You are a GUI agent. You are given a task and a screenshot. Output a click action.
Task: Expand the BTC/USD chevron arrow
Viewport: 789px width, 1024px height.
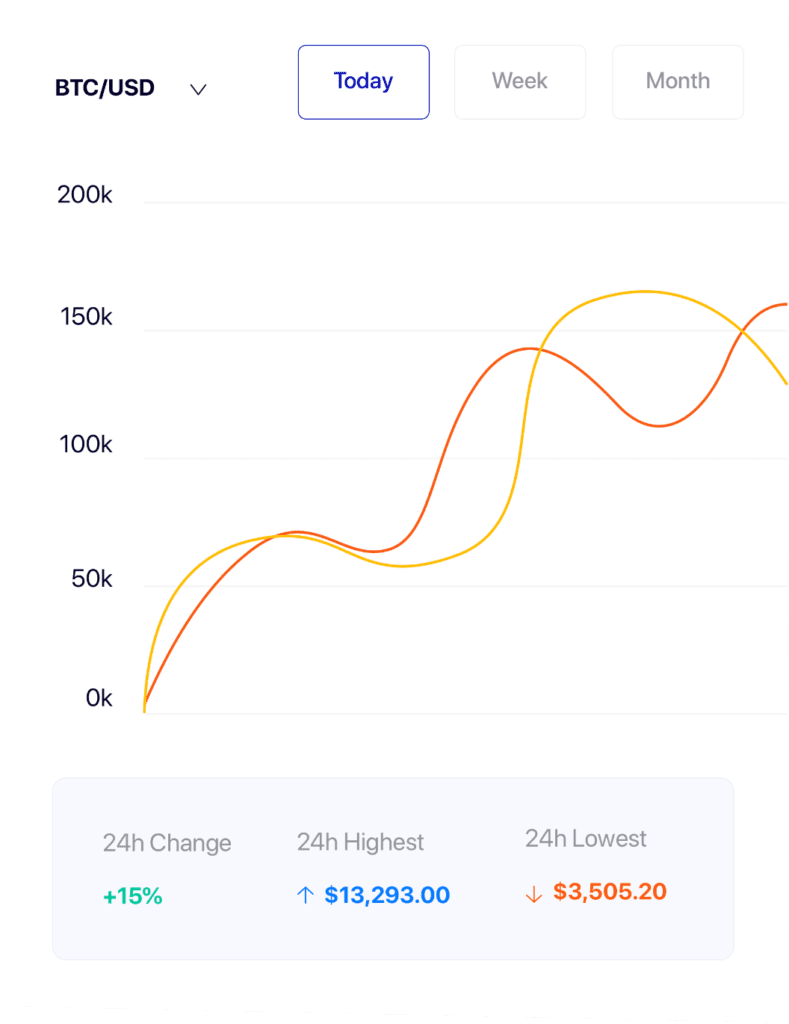[x=198, y=89]
